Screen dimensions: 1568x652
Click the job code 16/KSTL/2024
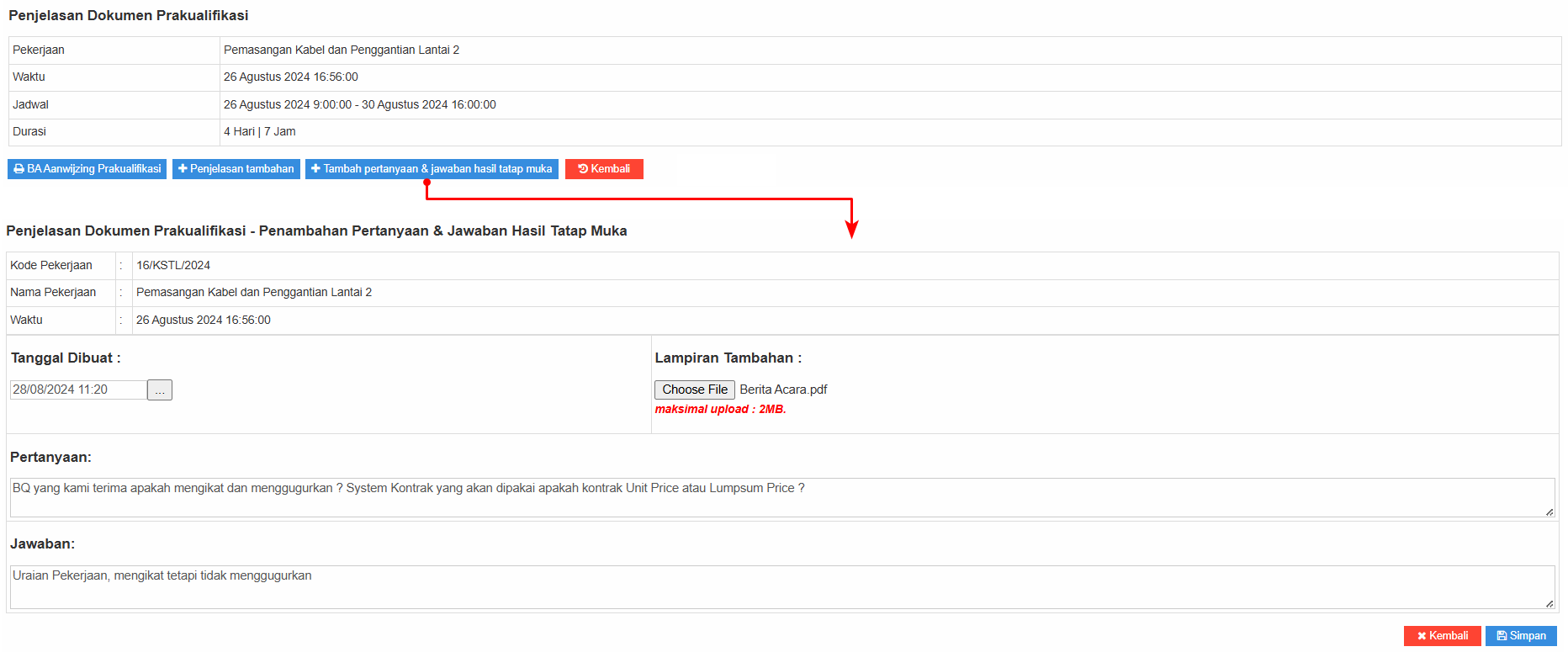pyautogui.click(x=173, y=265)
